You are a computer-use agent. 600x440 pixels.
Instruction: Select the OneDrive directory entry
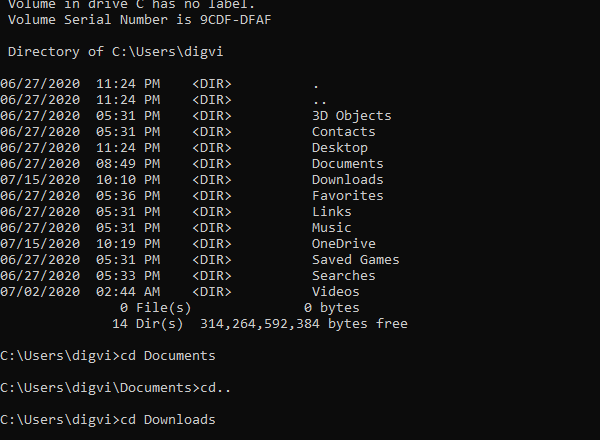[x=343, y=243]
